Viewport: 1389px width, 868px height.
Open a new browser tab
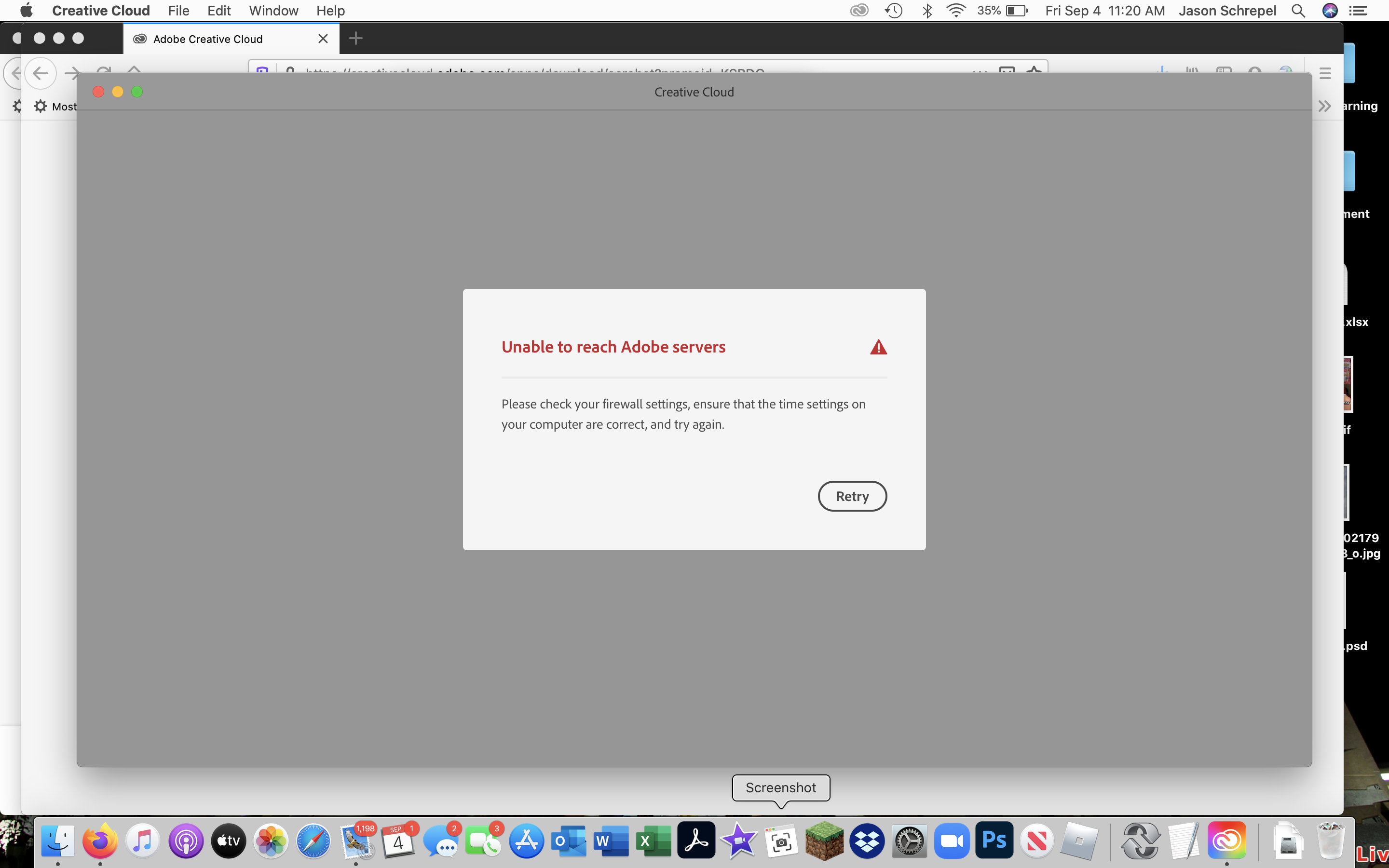[x=356, y=39]
